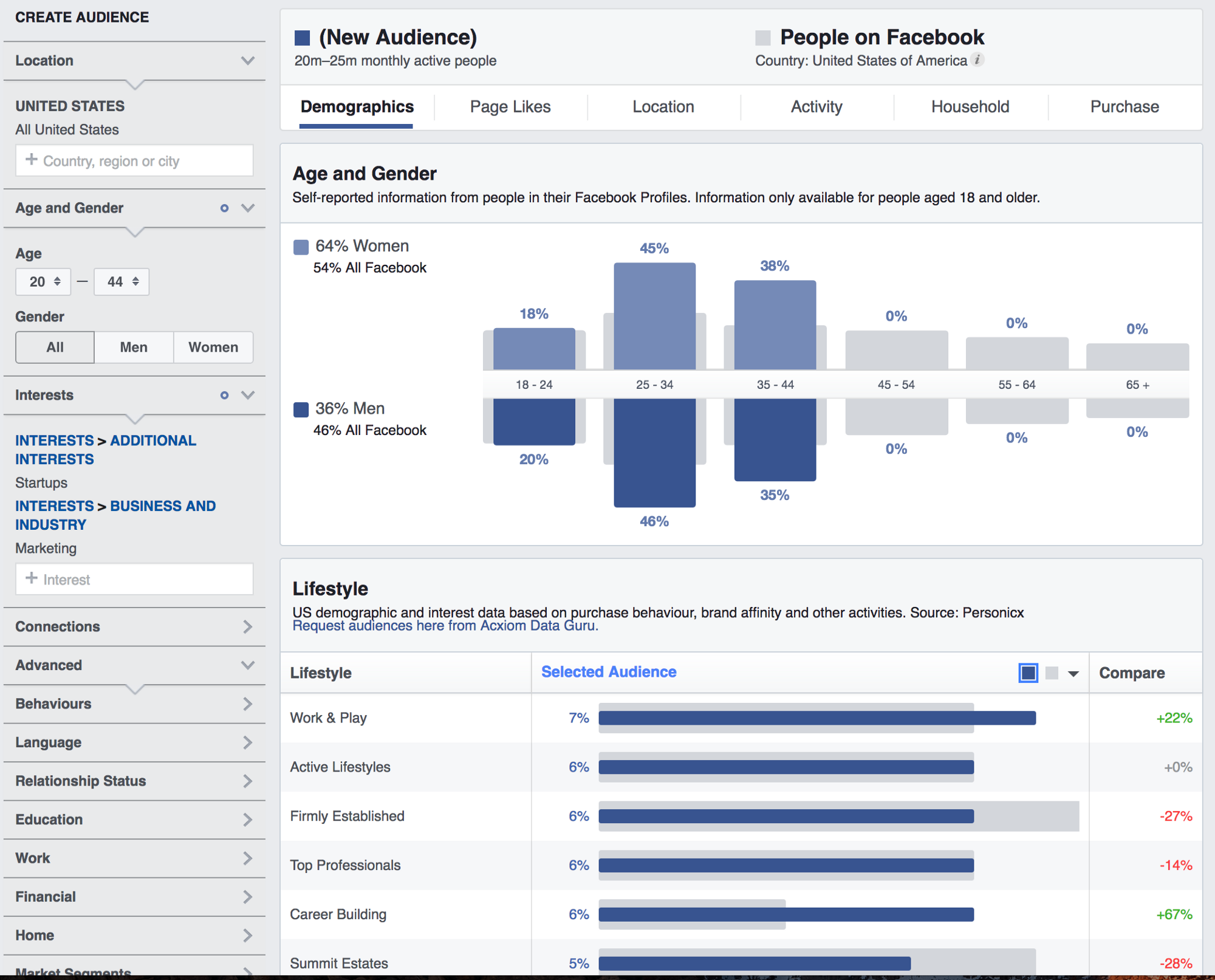Select the Women gender option
The height and width of the screenshot is (980, 1215).
(x=213, y=347)
